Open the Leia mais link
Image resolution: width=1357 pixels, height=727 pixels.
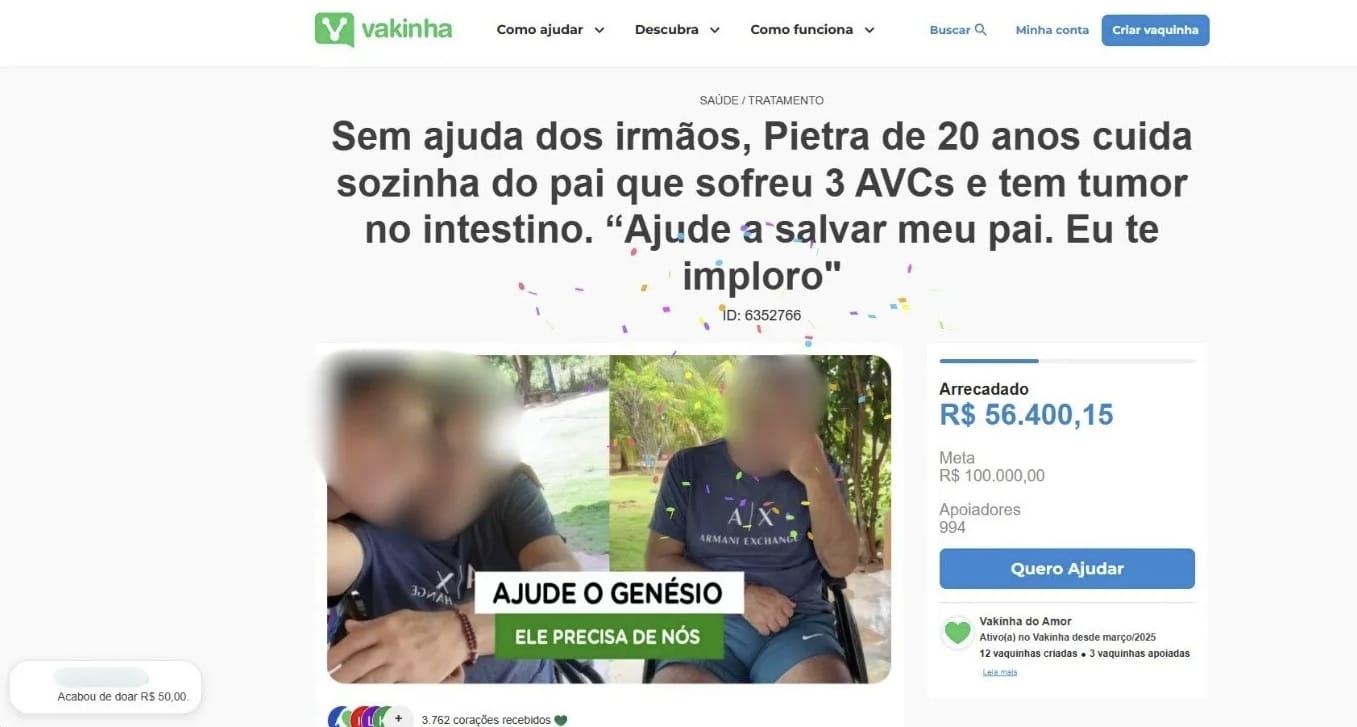click(x=1000, y=672)
